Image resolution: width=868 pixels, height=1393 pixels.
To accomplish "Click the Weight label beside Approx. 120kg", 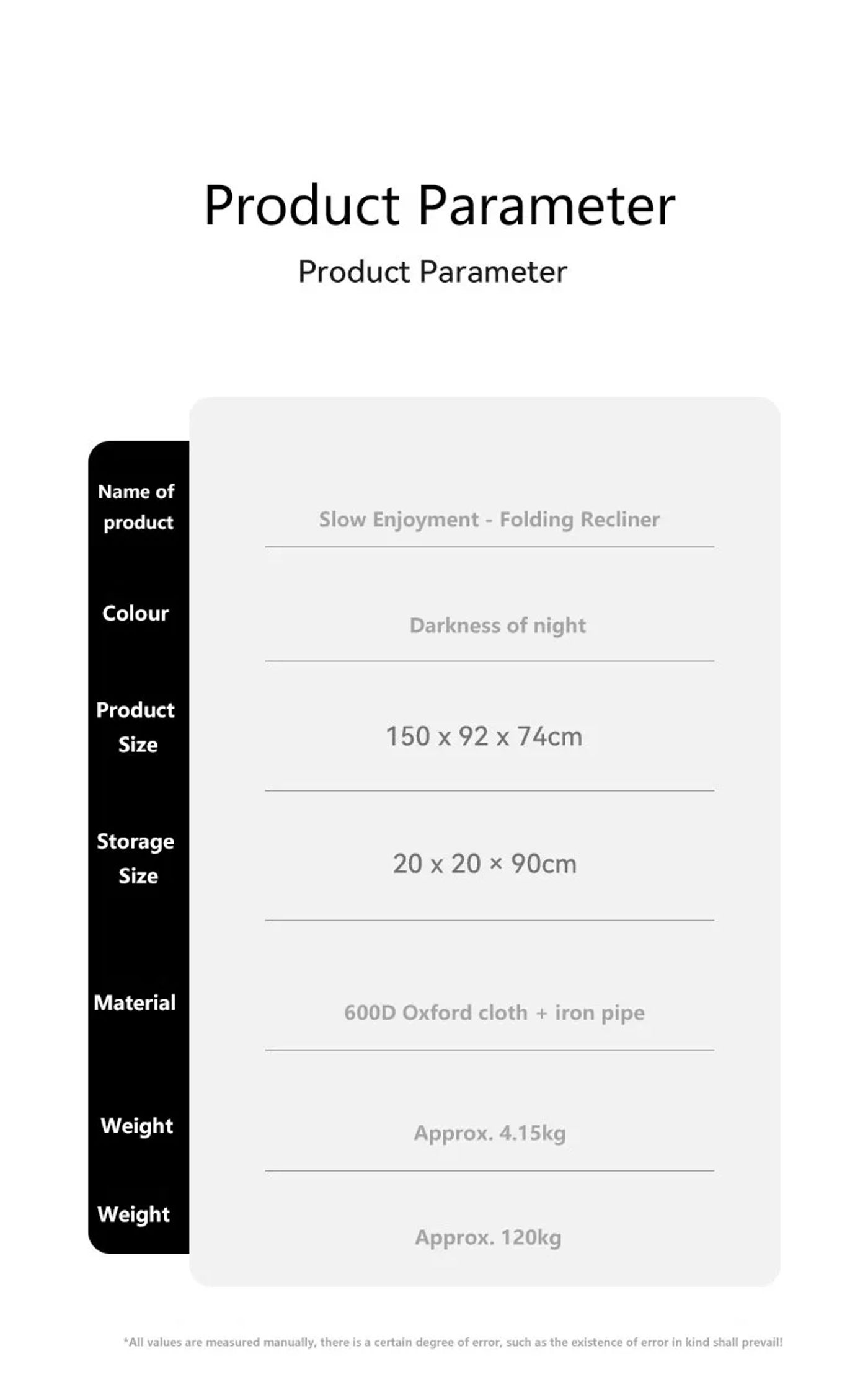I will pos(133,1213).
